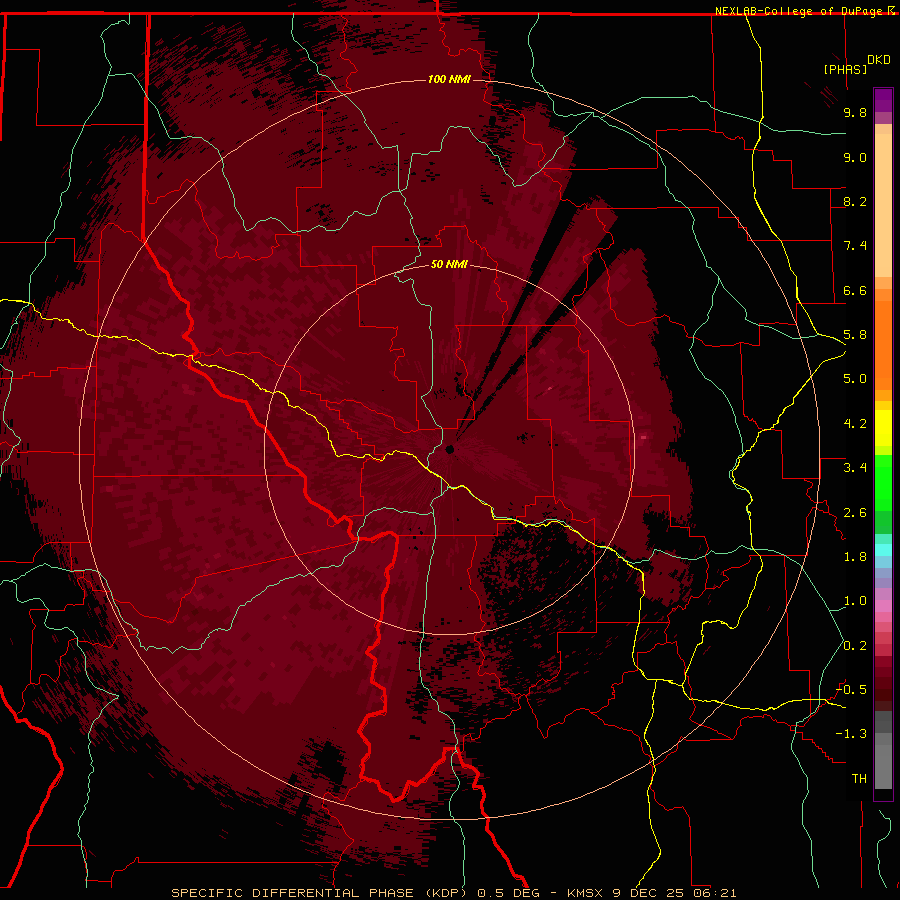Click the SPECIFIC DIFFERENTIAL PHASE (KDP) caption
Viewport: 900px width, 900px height.
(x=321, y=893)
